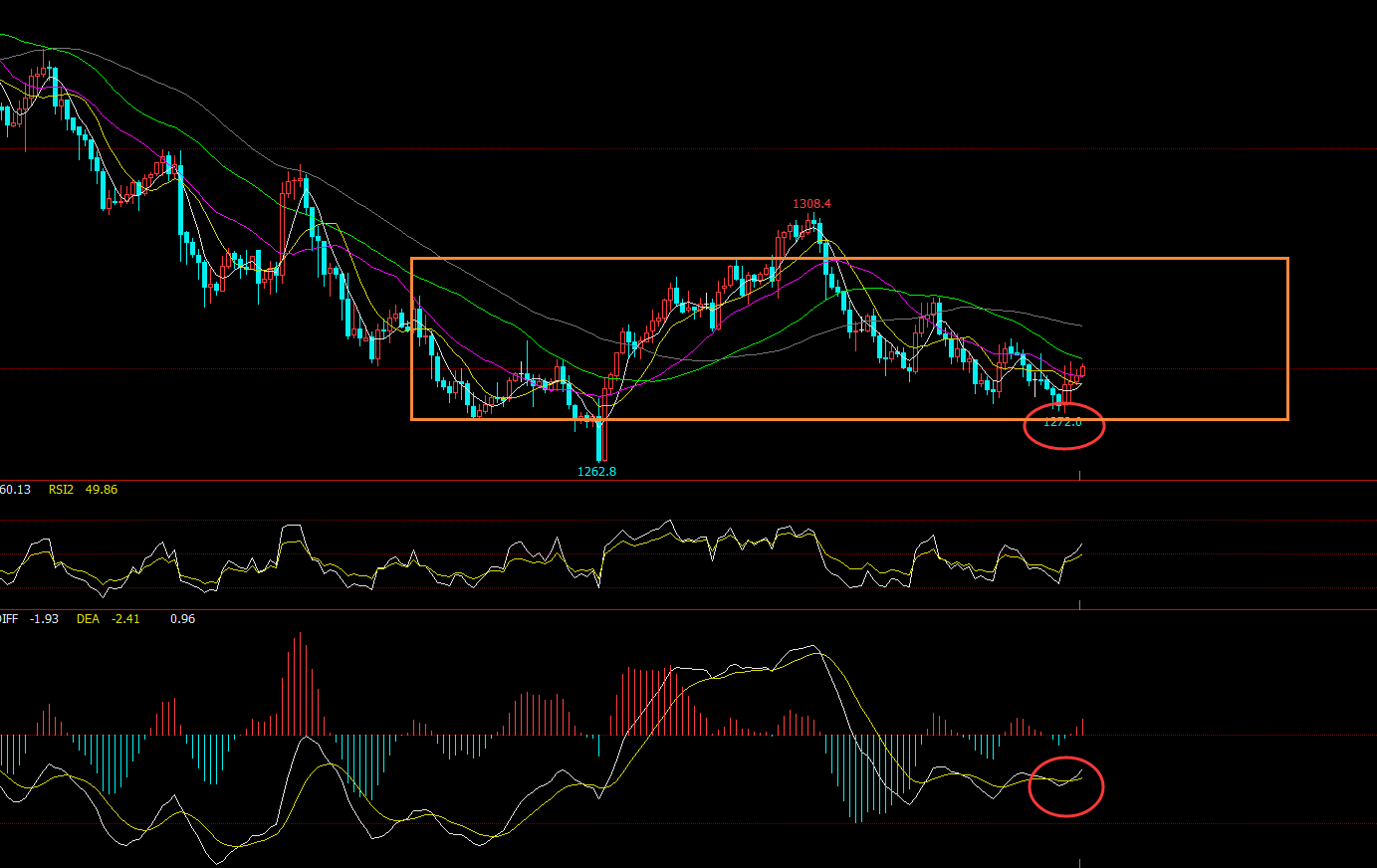This screenshot has height=868, width=1377.
Task: Click the 1262.8 low price label
Action: click(597, 472)
